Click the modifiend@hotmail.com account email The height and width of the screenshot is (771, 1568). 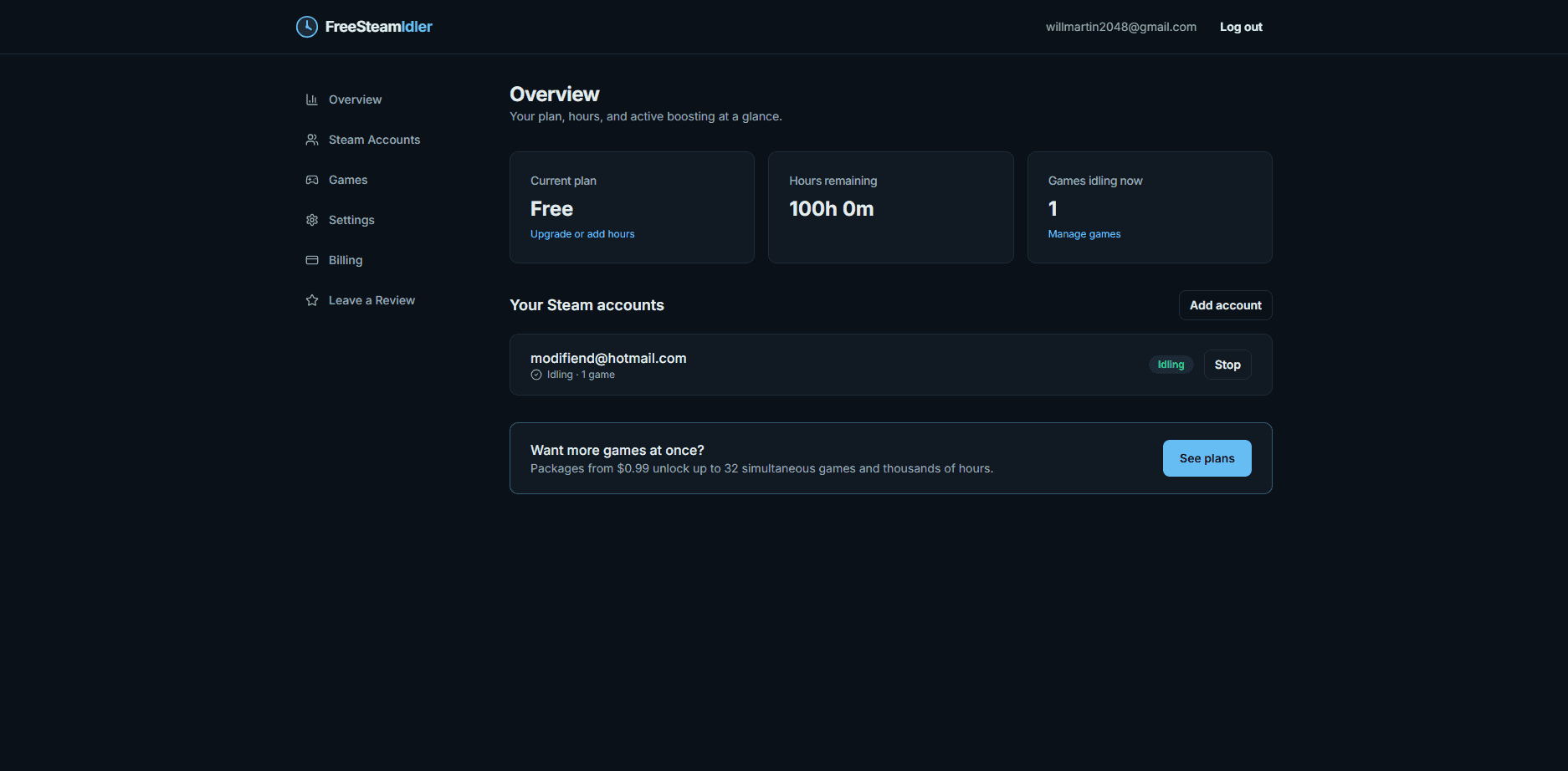tap(608, 358)
